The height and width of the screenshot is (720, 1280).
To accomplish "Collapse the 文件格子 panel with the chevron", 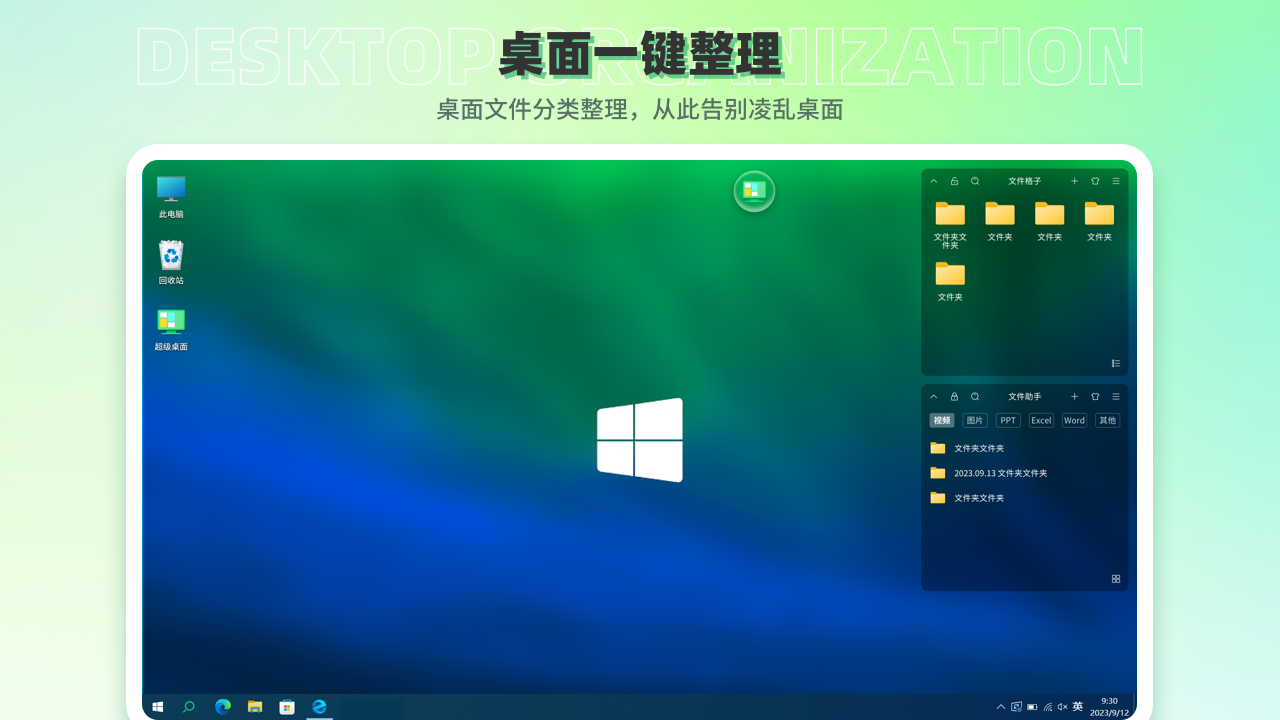I will (x=934, y=181).
